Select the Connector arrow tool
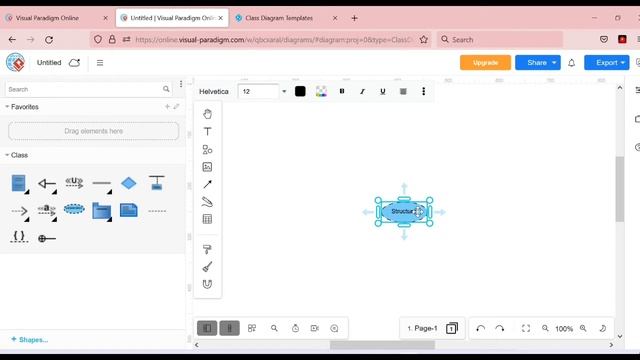 pos(207,184)
